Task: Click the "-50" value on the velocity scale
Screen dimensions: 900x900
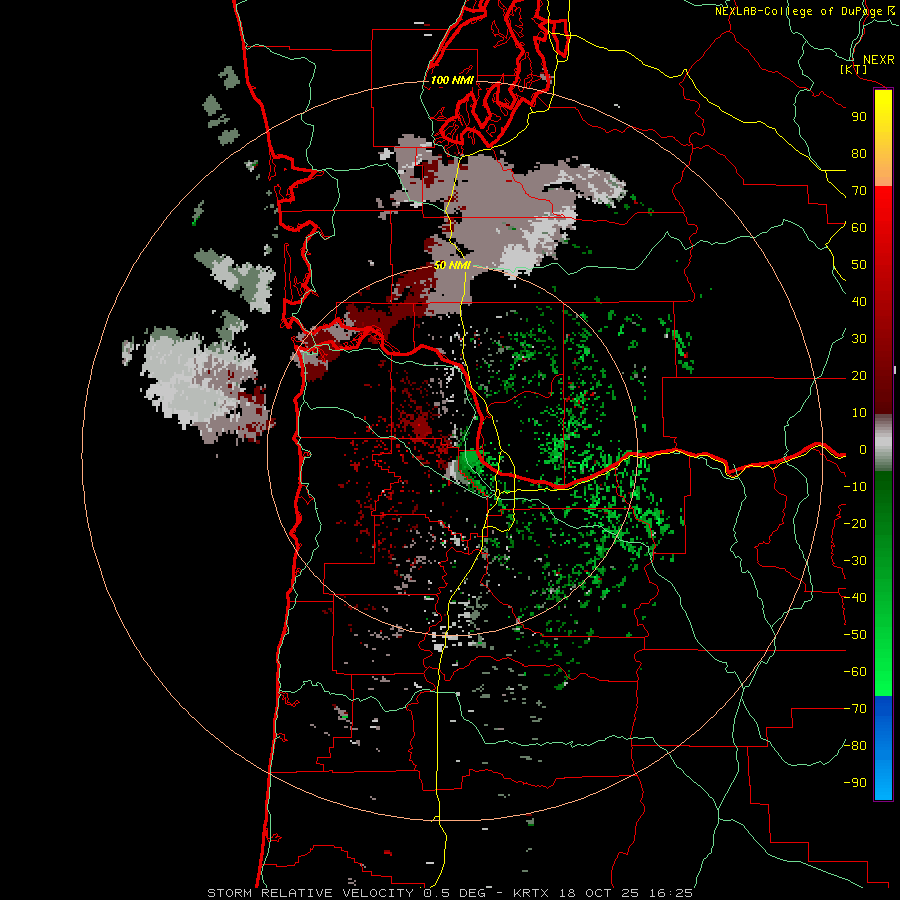Action: click(x=855, y=635)
